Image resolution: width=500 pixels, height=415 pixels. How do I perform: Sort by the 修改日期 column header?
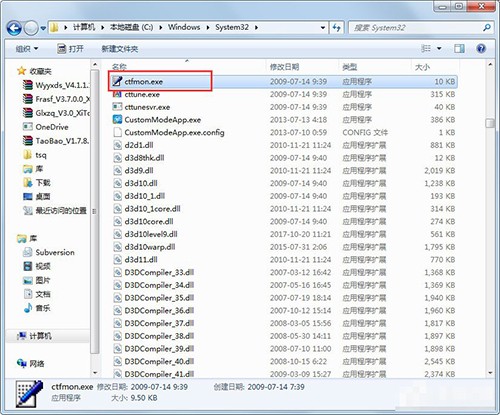(x=284, y=67)
